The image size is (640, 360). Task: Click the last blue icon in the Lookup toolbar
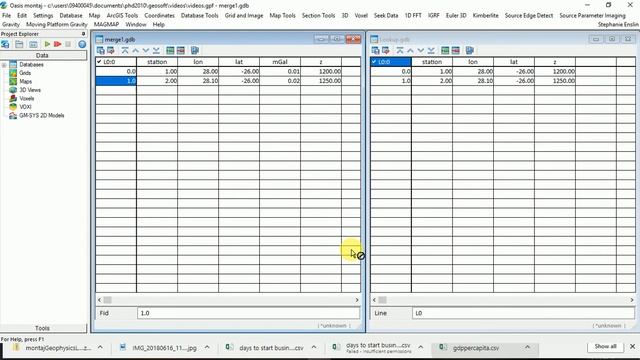point(470,50)
